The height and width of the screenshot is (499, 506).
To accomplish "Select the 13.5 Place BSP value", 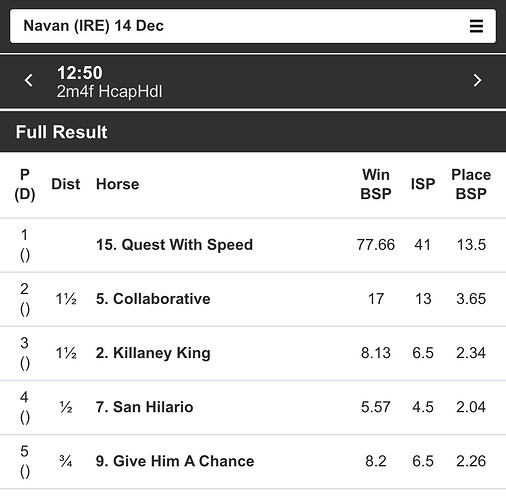I will [471, 245].
